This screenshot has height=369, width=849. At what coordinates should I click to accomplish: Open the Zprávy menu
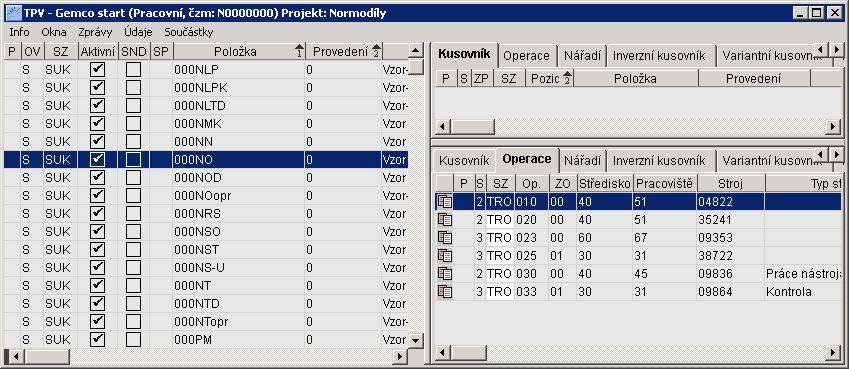pyautogui.click(x=95, y=32)
